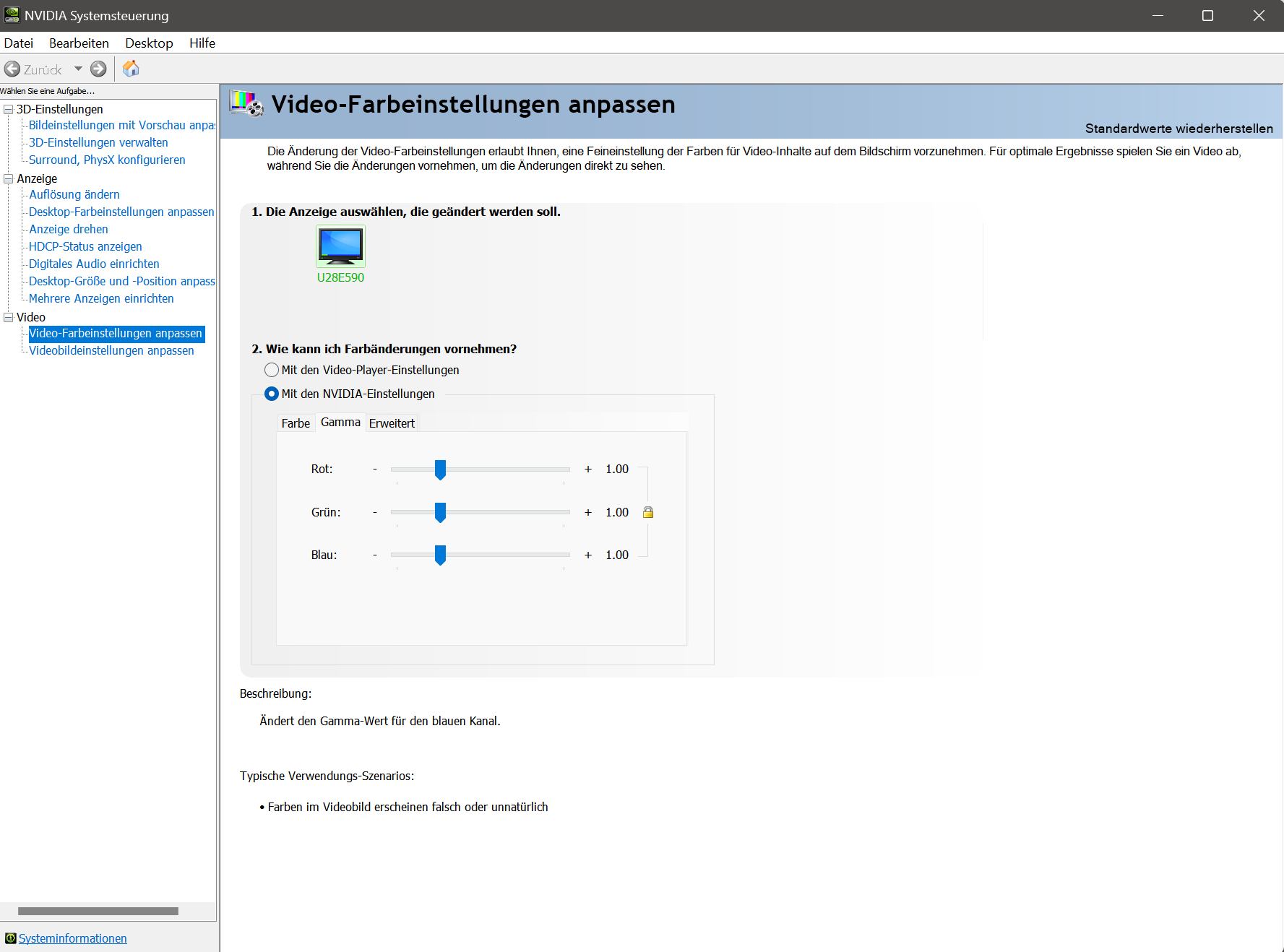Open the home start page icon
This screenshot has width=1284, height=952.
(131, 69)
